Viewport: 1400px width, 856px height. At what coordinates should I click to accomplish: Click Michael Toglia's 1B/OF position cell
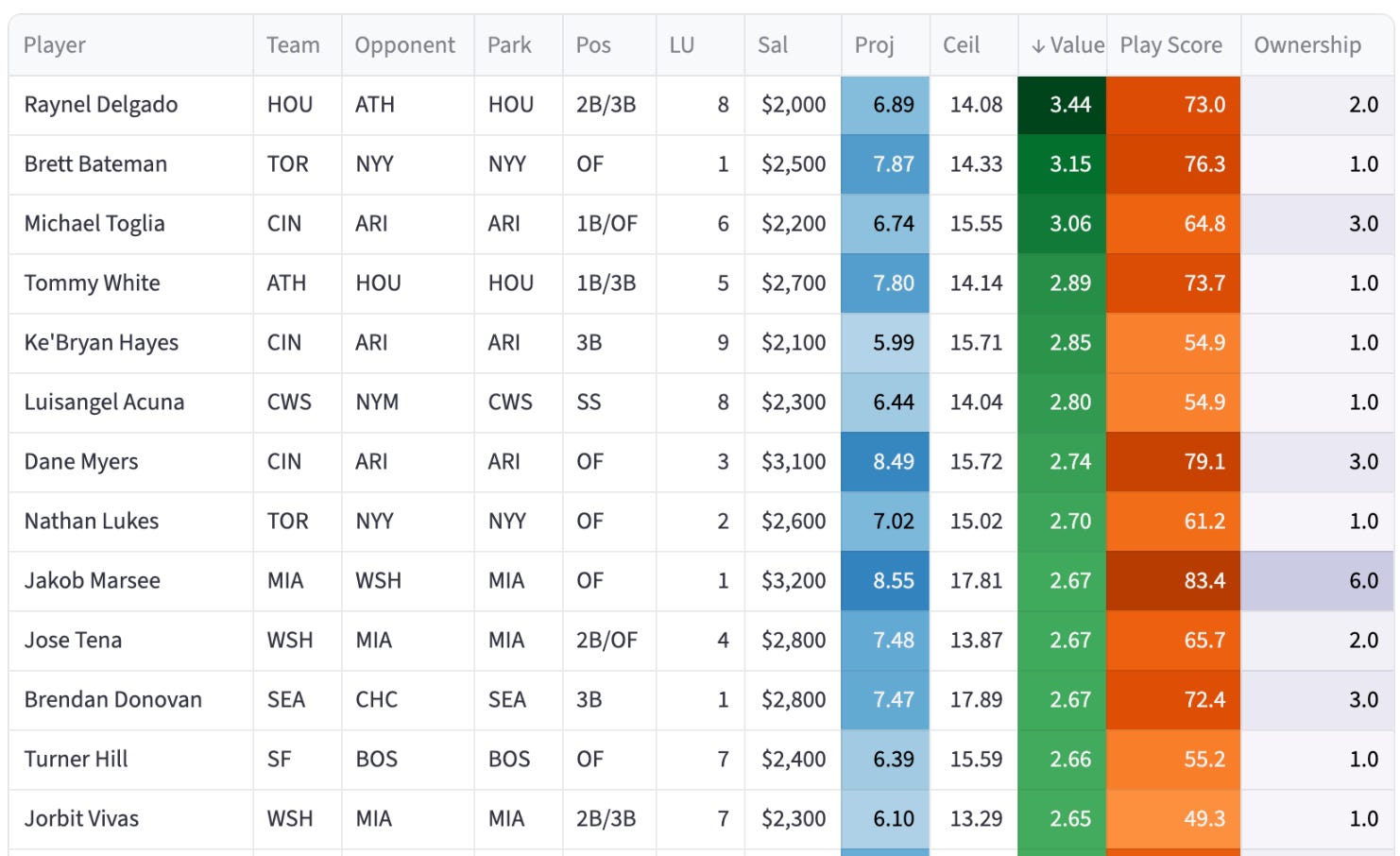point(609,224)
